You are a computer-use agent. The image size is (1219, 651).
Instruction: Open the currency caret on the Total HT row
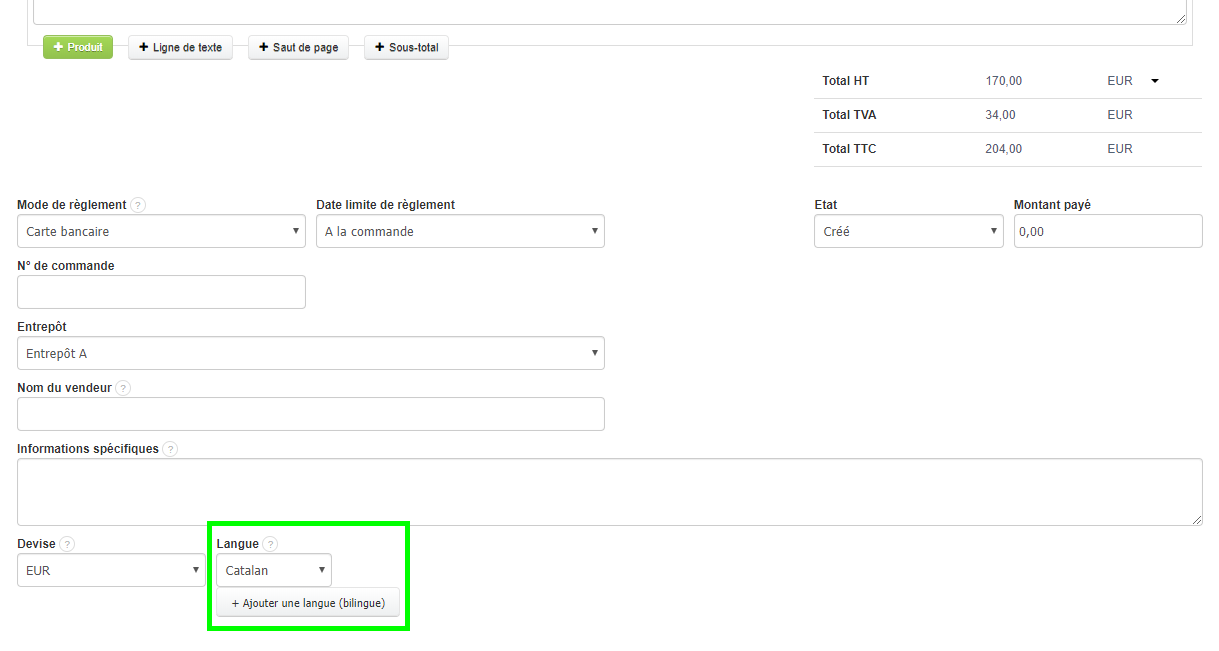tap(1155, 81)
